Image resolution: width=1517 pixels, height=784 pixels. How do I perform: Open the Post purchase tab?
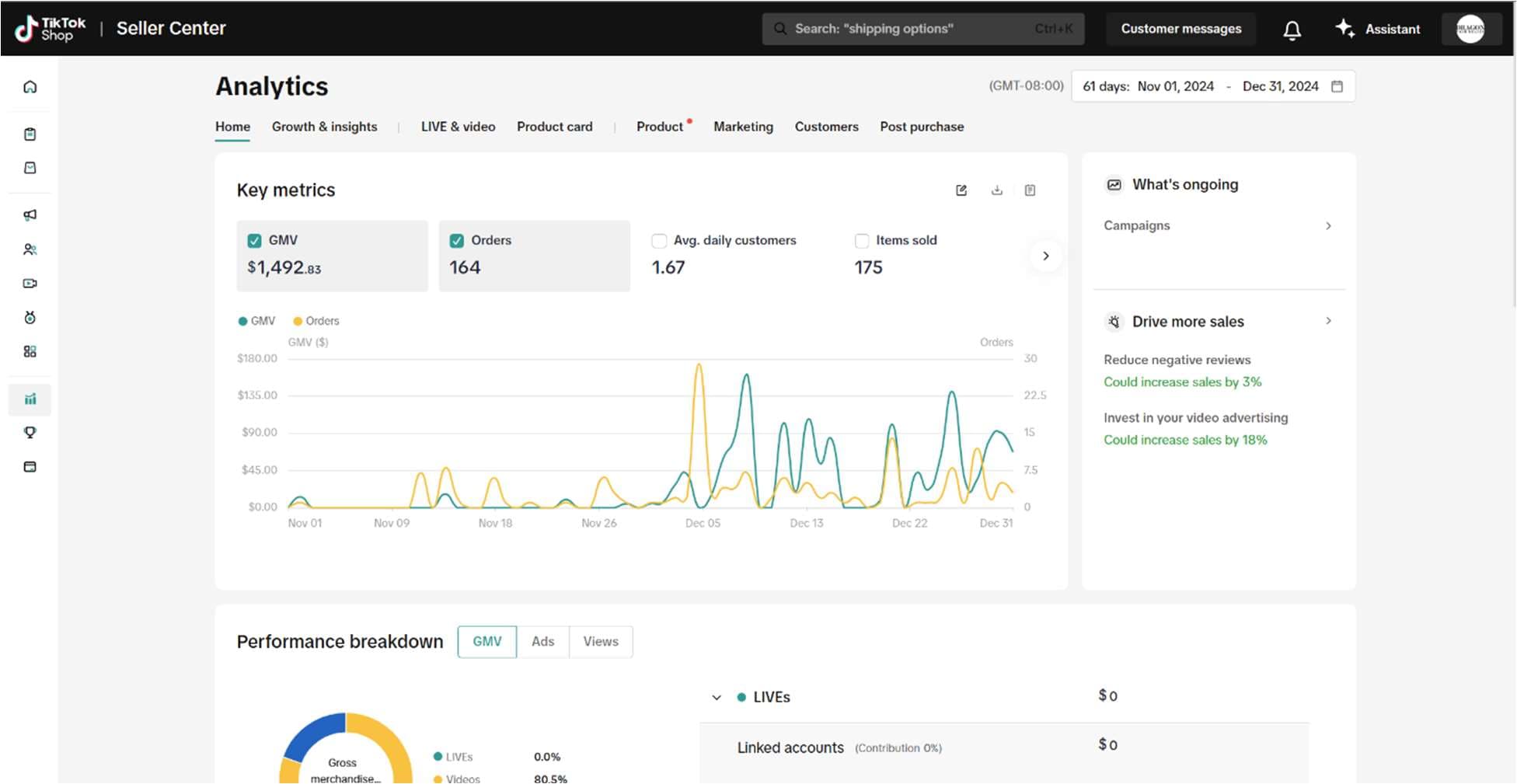(x=922, y=127)
